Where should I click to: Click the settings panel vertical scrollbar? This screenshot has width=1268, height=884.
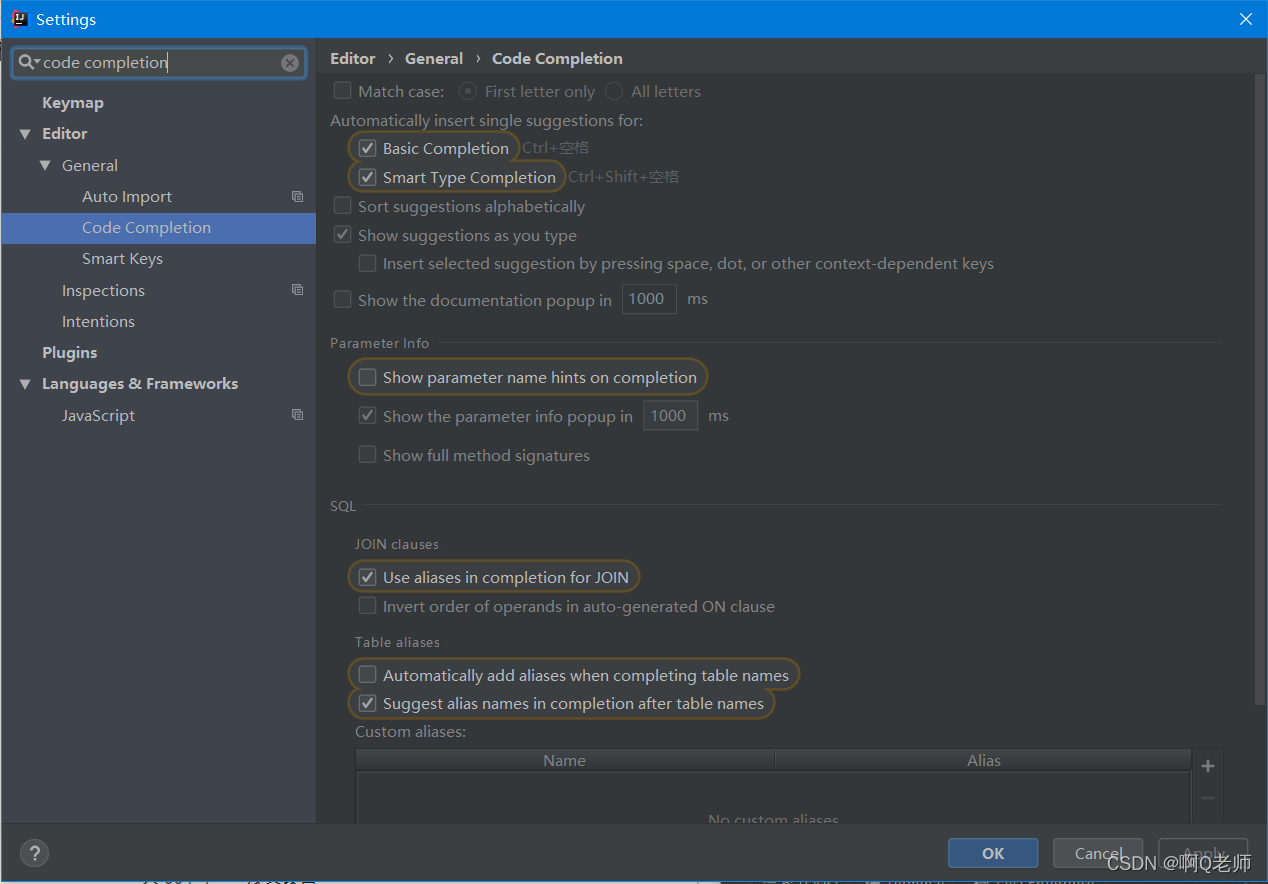click(1259, 391)
